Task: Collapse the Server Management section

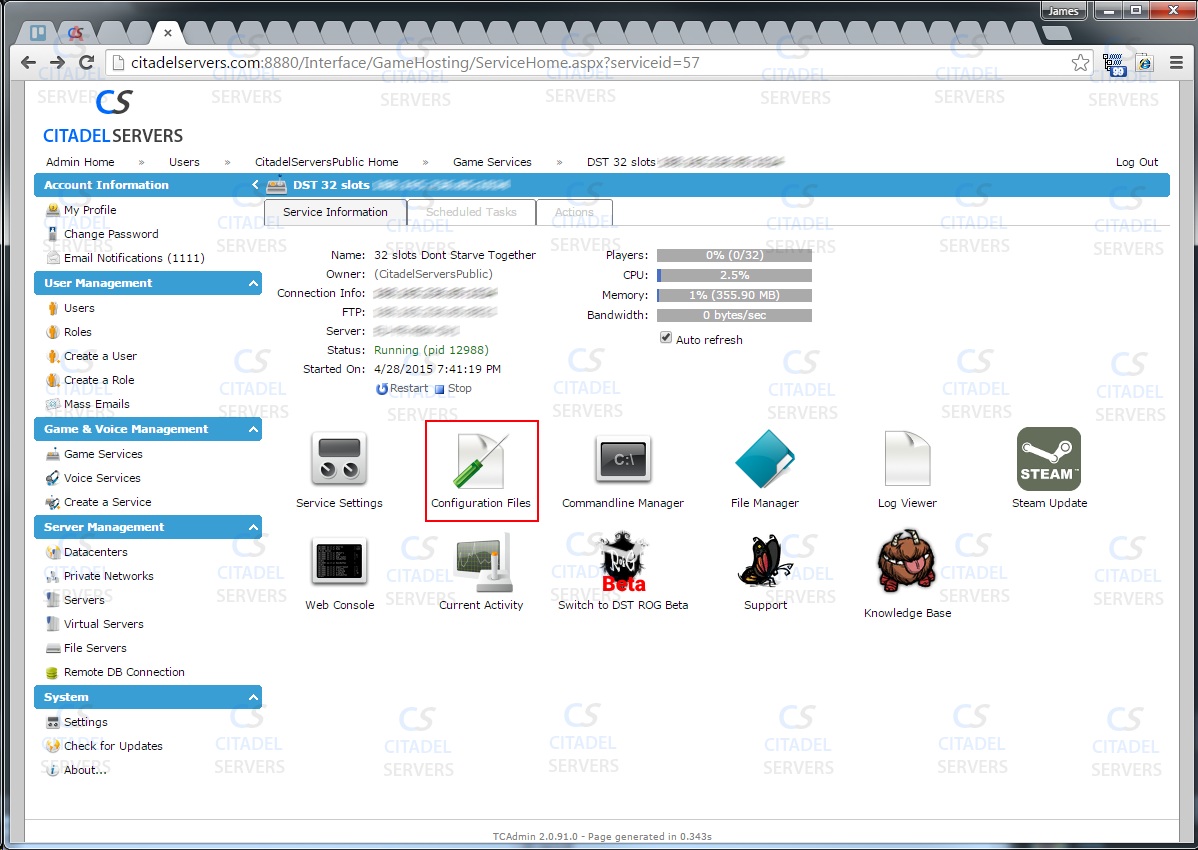Action: tap(253, 528)
